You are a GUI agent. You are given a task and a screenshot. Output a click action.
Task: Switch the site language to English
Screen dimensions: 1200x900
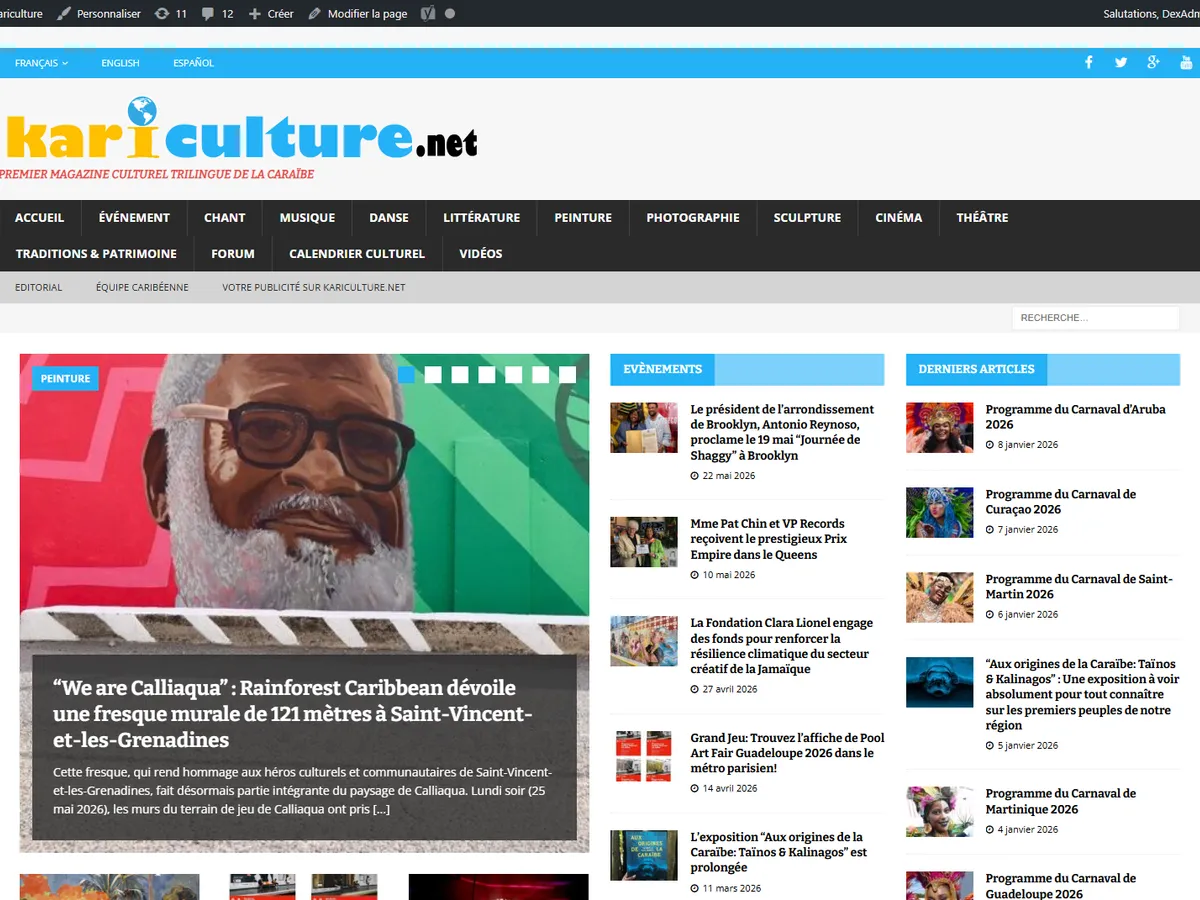(x=120, y=63)
